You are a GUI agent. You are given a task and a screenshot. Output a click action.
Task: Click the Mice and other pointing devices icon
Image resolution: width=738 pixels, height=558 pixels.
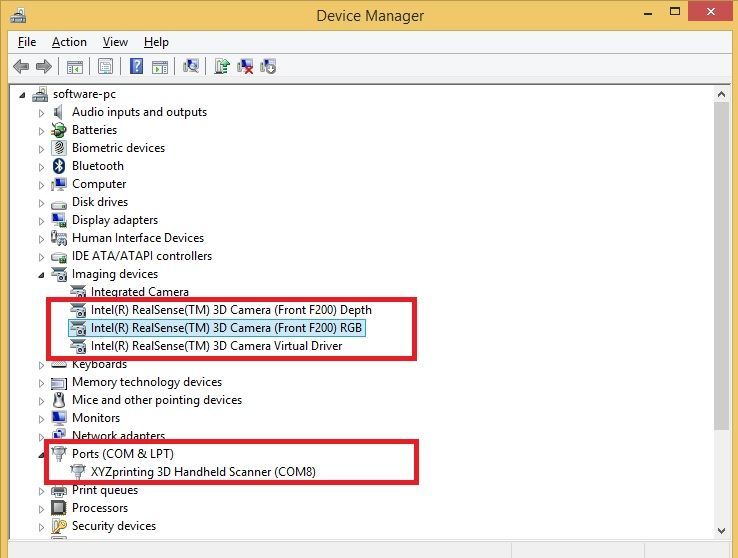59,400
